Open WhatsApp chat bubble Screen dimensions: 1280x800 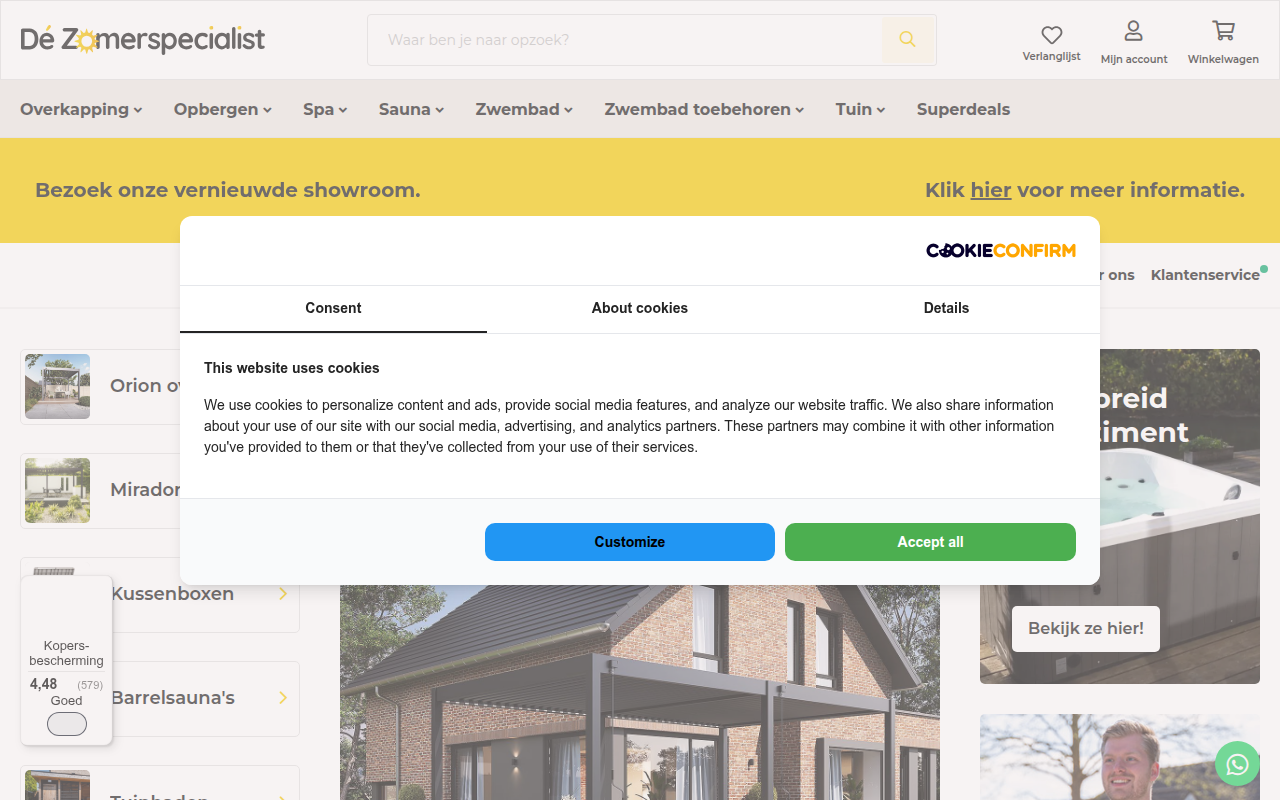(x=1237, y=764)
